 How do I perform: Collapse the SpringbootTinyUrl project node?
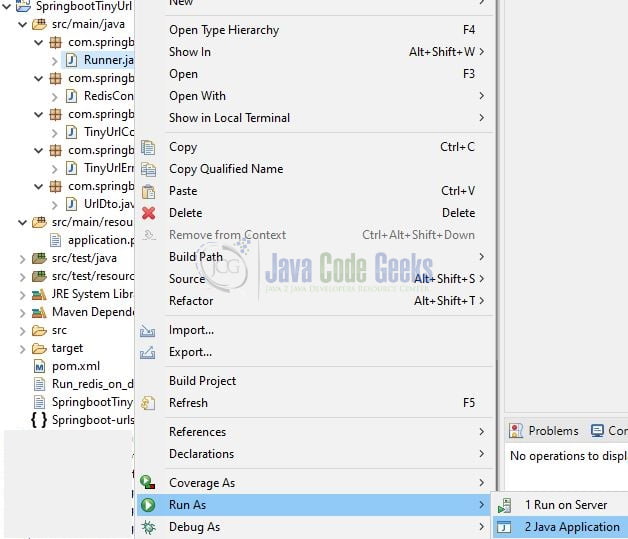coord(6,6)
